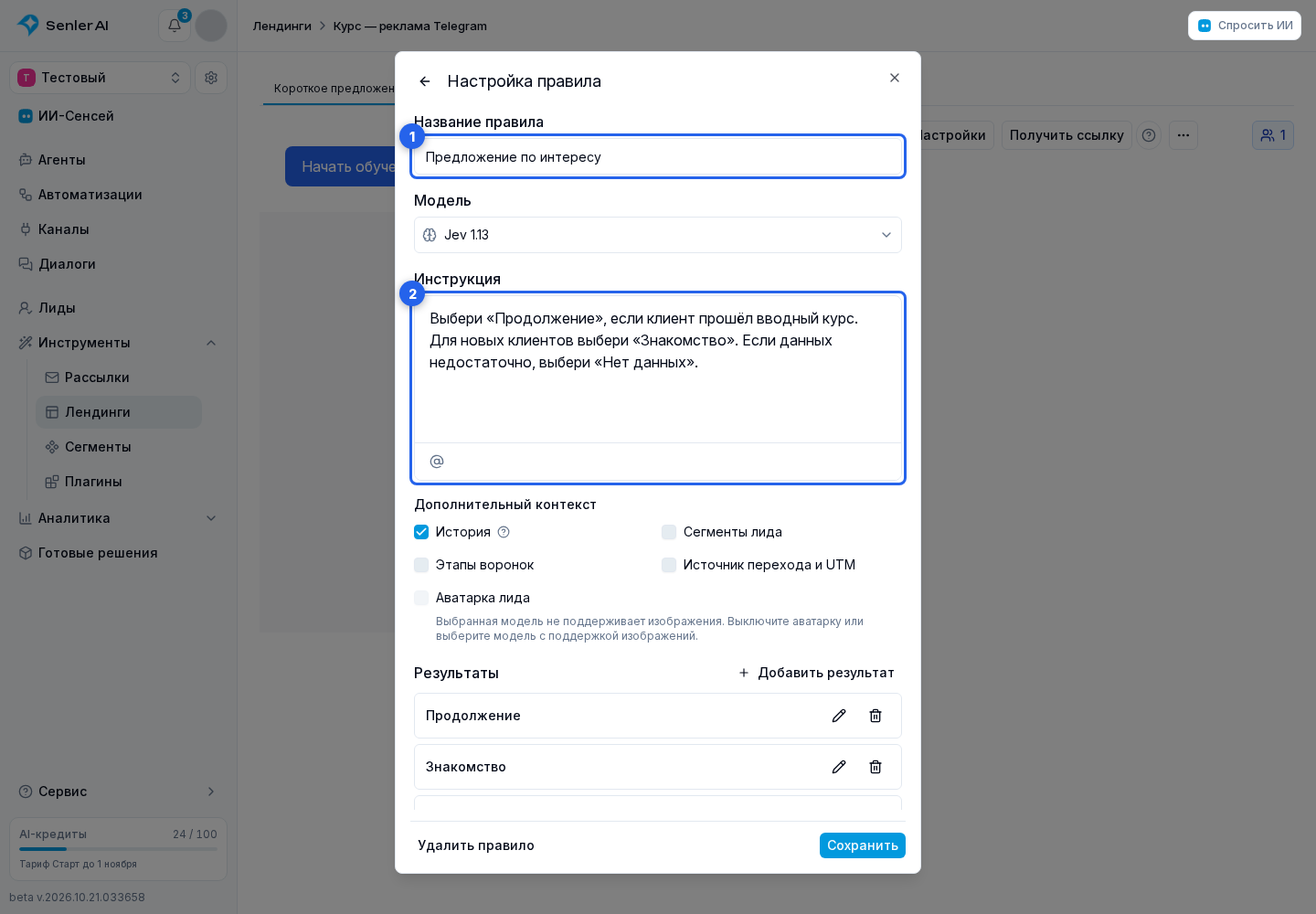Enable Источник перехода и UTM checkbox
This screenshot has height=914, width=1316.
tap(669, 565)
